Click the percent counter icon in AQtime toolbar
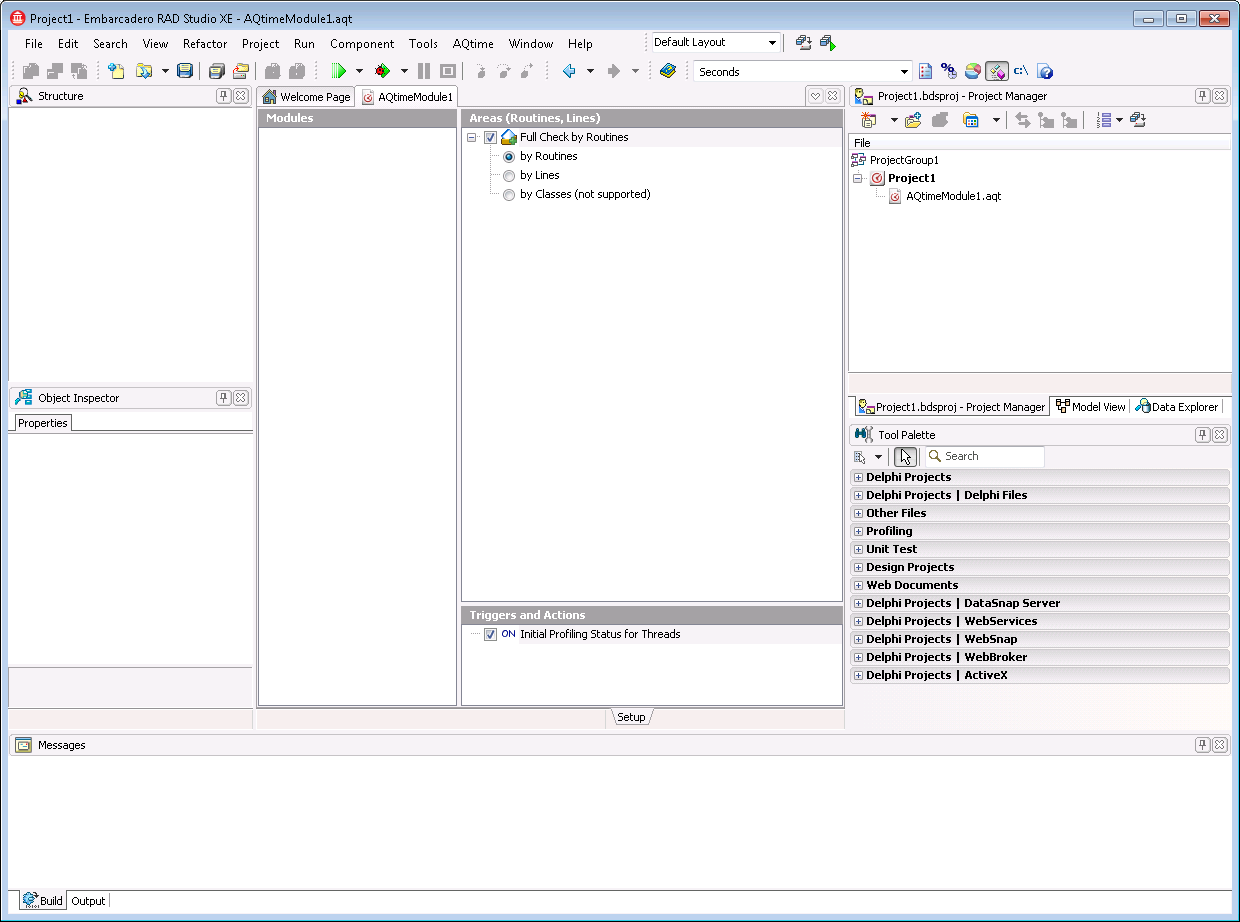 click(949, 71)
